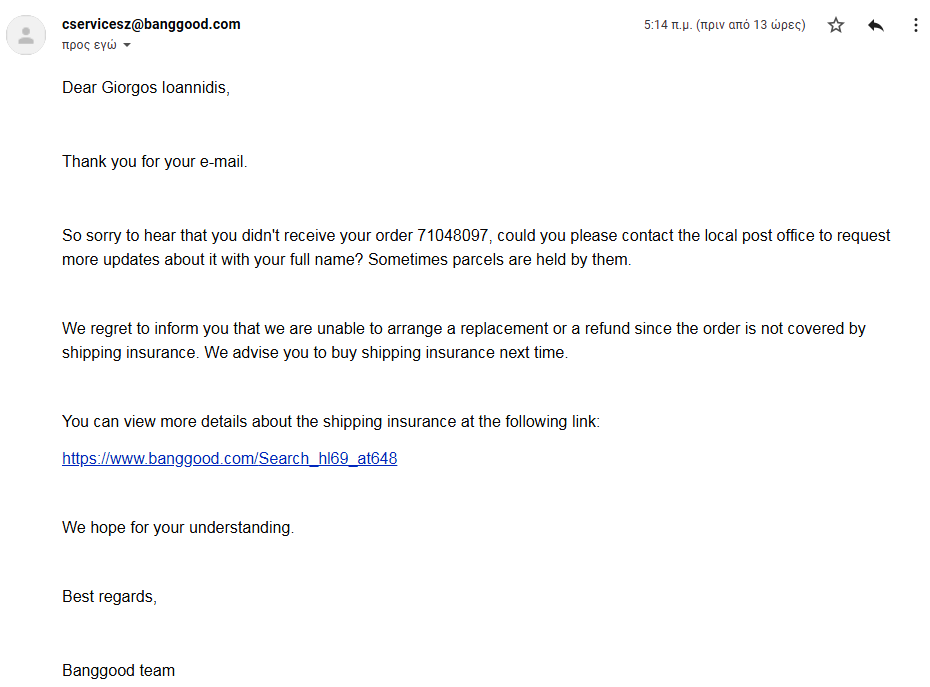930x687 pixels.
Task: Click the greeting line Dear Giorgos Ioannidis
Action: tap(146, 88)
